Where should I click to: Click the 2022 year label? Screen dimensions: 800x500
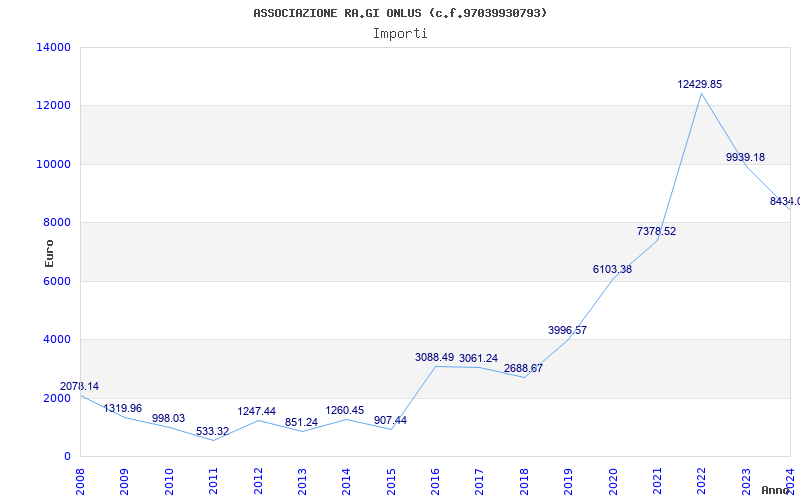[x=702, y=481]
